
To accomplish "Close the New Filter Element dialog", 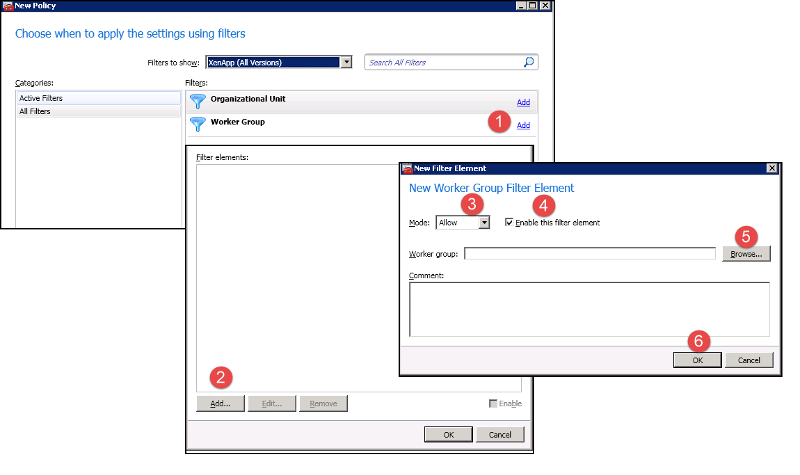I will click(x=772, y=168).
